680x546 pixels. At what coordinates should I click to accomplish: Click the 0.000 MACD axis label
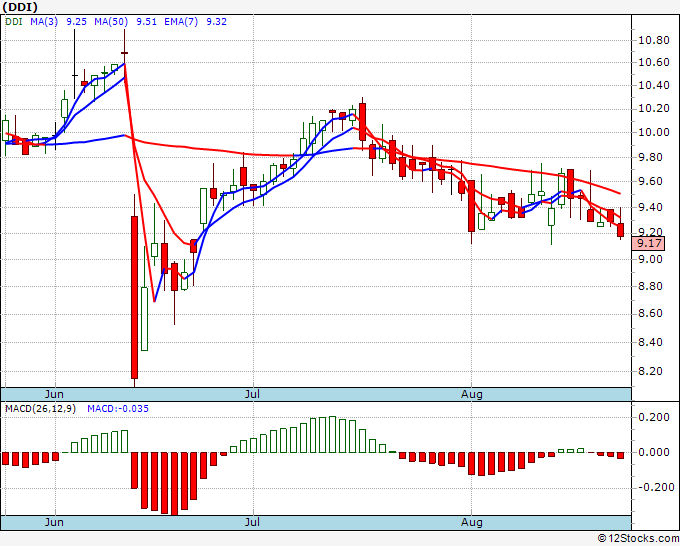click(654, 452)
